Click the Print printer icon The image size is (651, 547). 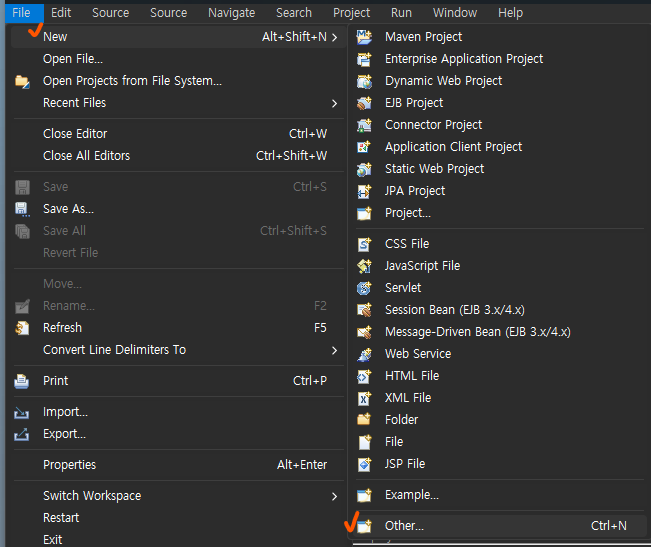(x=22, y=381)
